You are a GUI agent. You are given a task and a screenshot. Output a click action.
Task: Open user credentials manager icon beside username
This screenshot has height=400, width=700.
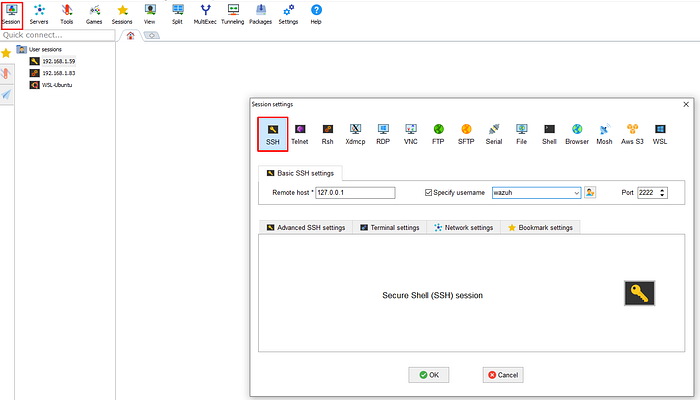point(590,192)
